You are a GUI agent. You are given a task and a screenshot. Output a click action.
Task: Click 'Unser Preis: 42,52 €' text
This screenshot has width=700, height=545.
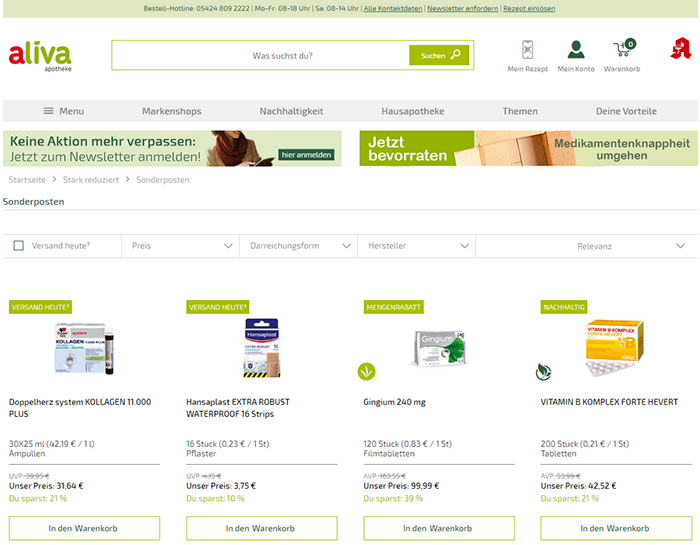[578, 486]
